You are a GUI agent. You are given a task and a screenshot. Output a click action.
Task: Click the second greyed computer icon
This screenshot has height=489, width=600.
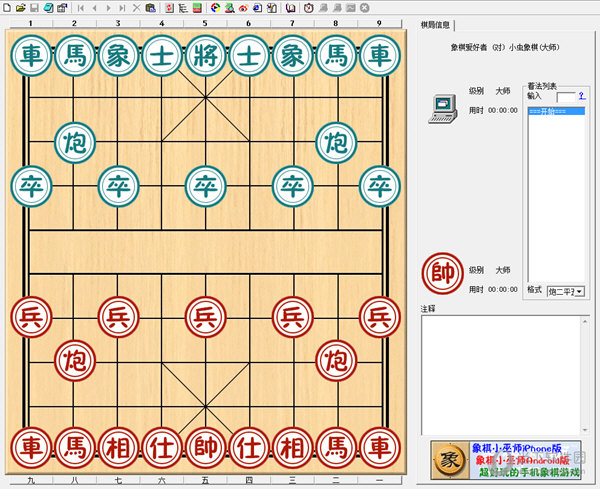pos(337,8)
